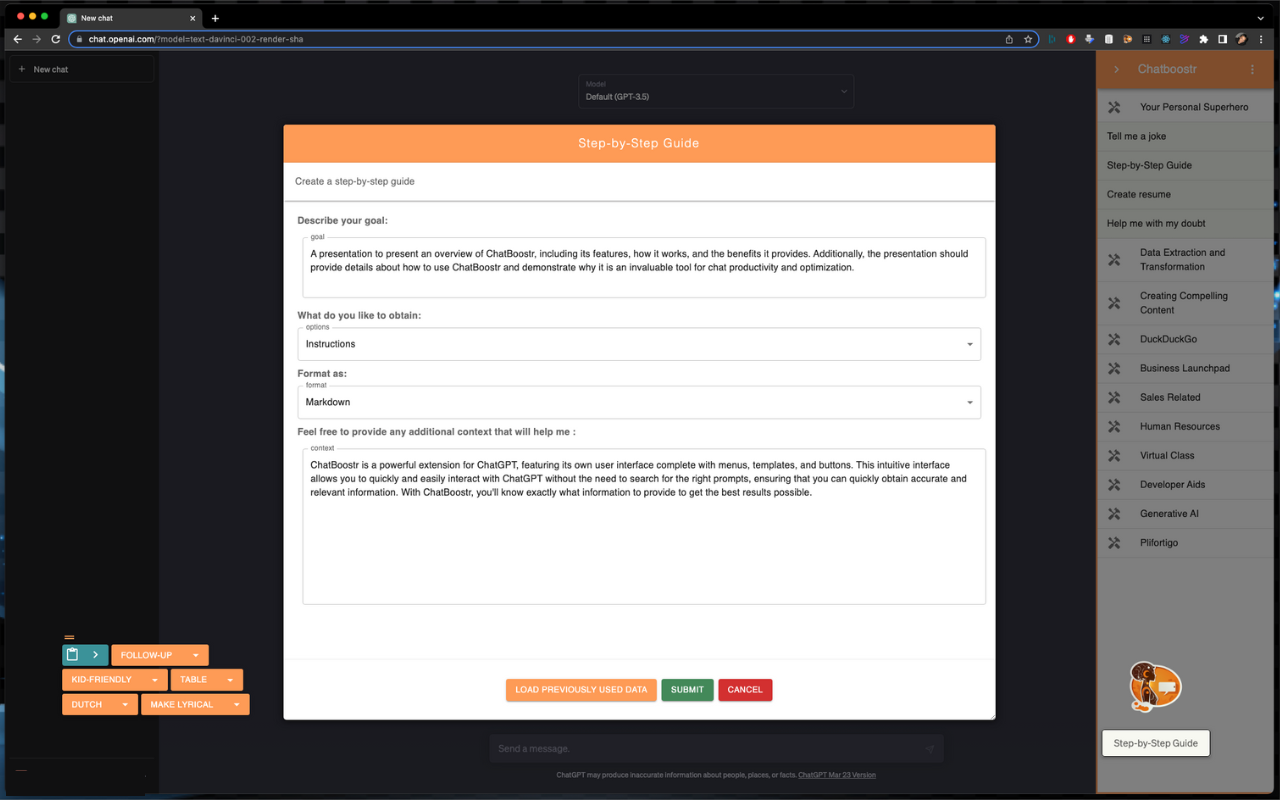Select 'Help me with my doubt' template
The height and width of the screenshot is (800, 1280).
[1185, 223]
